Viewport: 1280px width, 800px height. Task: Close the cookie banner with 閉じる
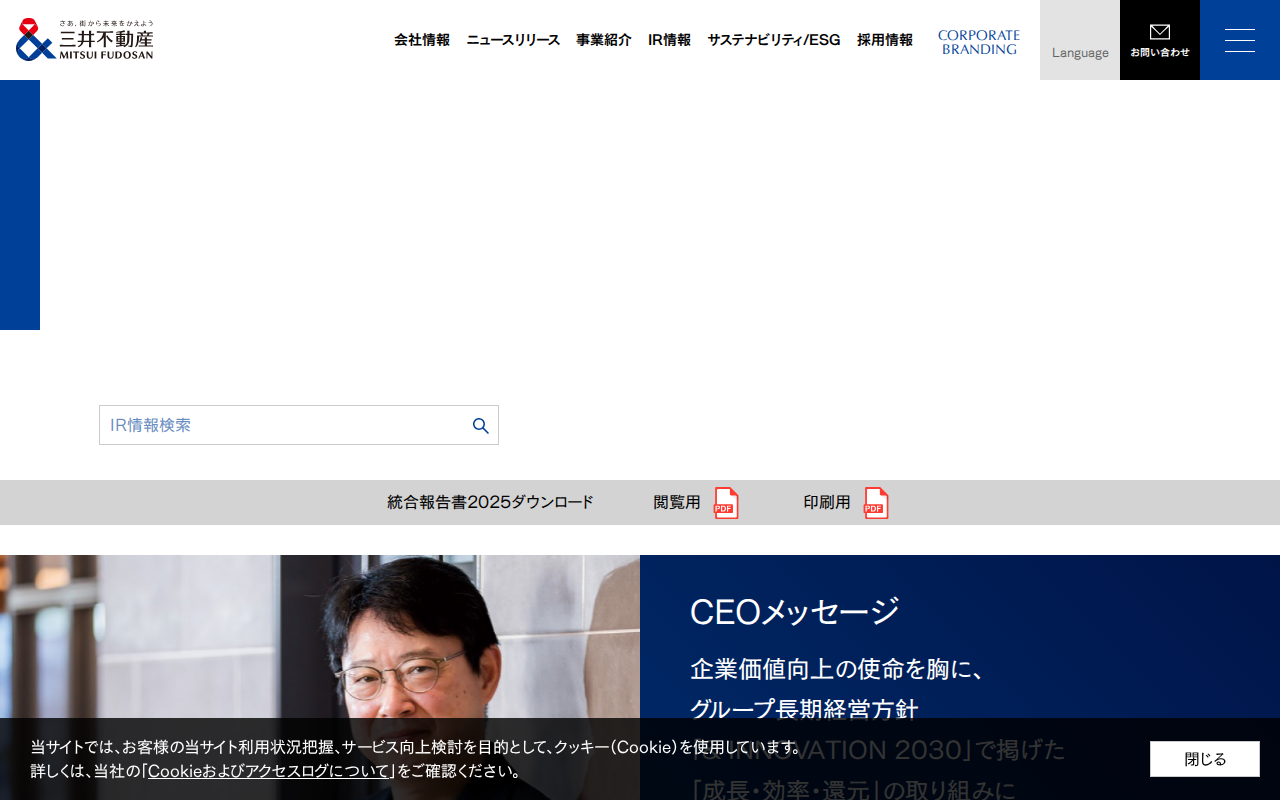(1205, 759)
